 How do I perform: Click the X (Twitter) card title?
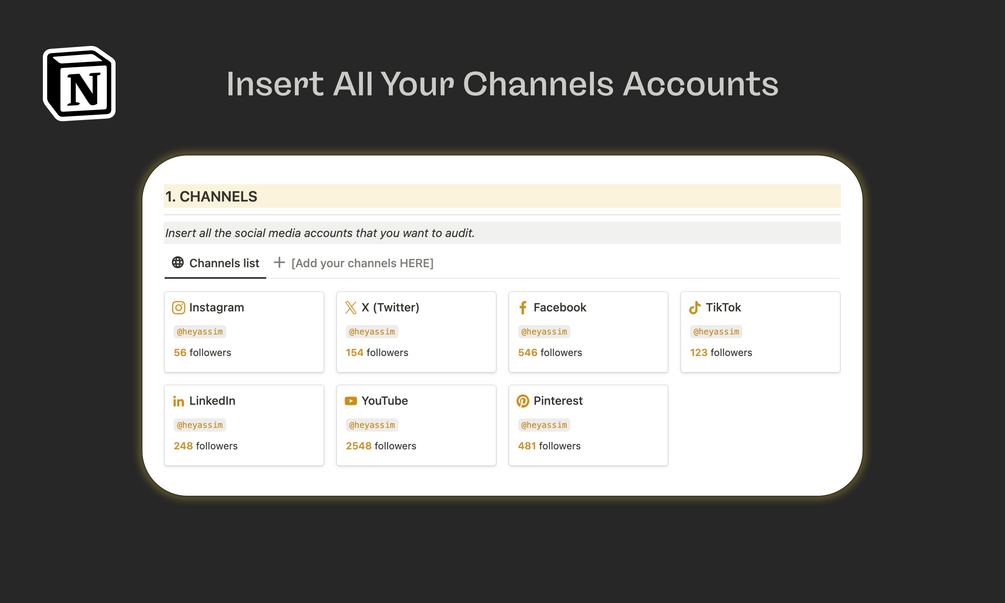(x=390, y=308)
